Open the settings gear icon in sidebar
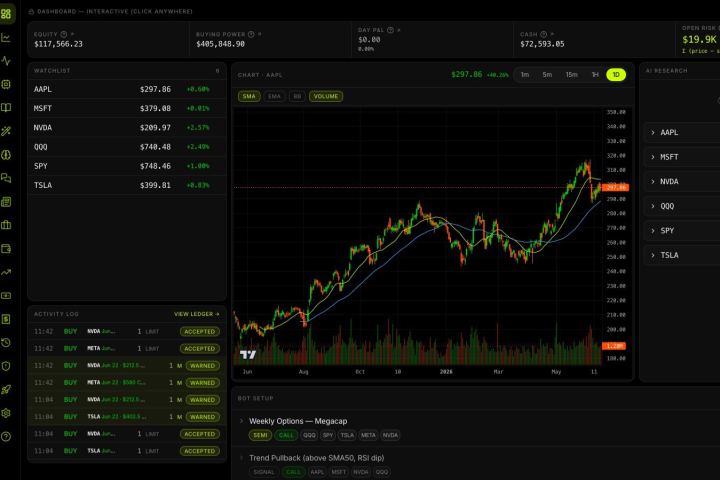 (x=6, y=413)
